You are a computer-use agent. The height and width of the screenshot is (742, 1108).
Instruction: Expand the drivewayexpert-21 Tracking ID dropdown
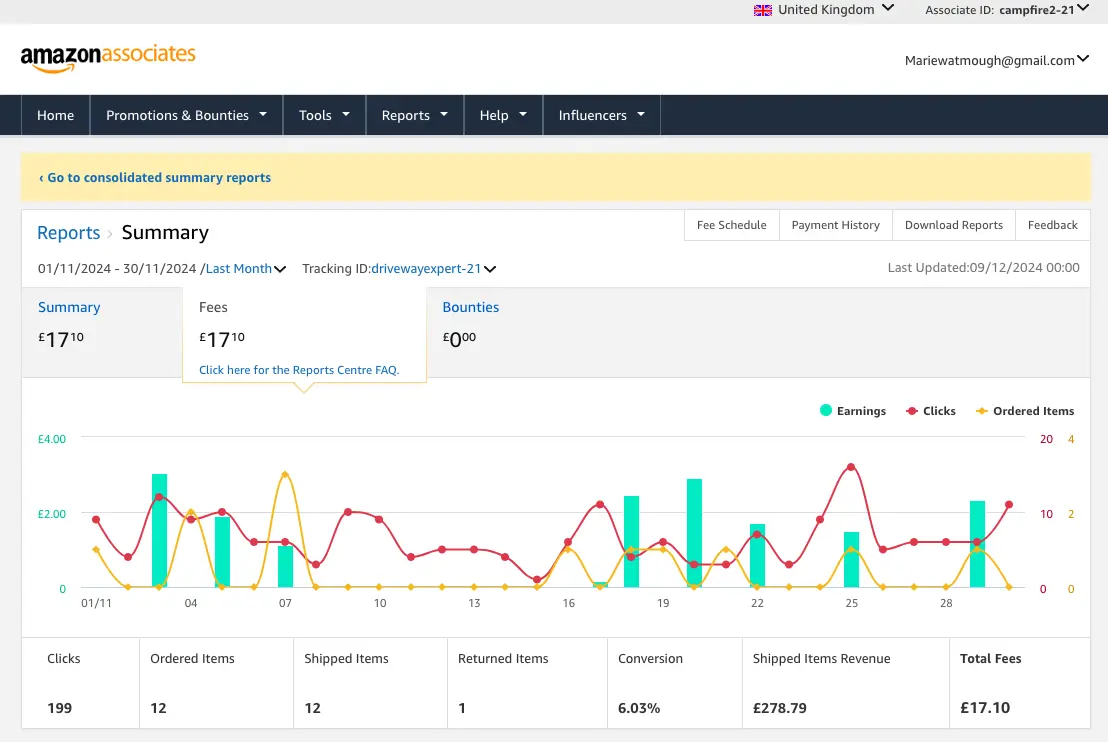[x=433, y=269]
